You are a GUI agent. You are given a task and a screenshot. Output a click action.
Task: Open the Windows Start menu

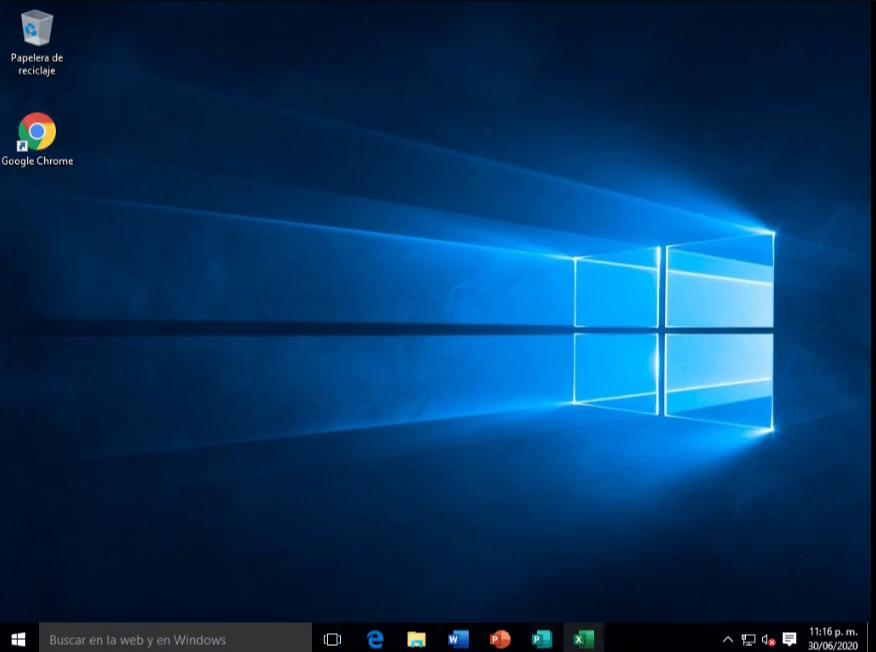point(18,639)
